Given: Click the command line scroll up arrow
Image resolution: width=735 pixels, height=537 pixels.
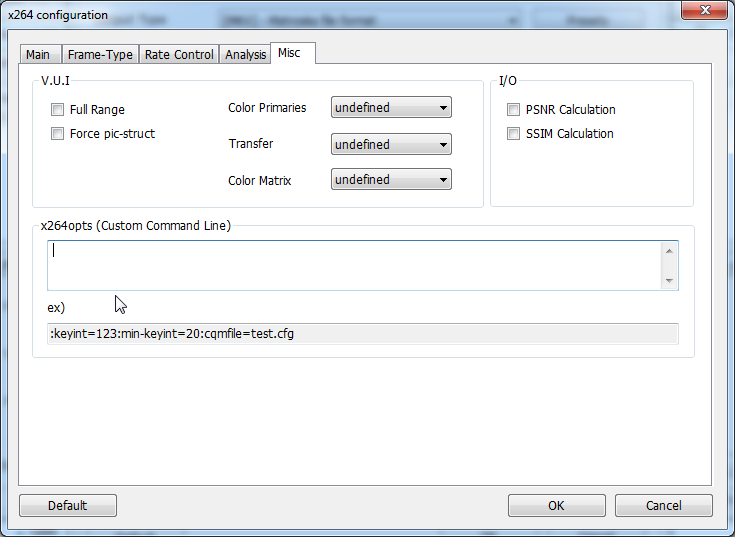Looking at the screenshot, I should pos(669,252).
